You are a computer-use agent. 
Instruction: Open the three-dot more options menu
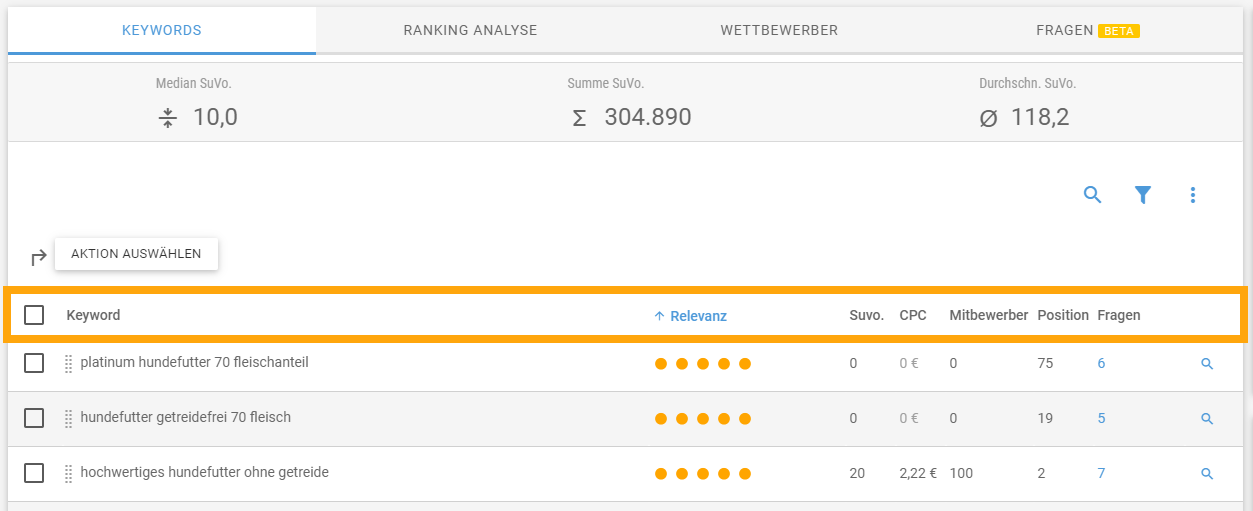click(1192, 195)
